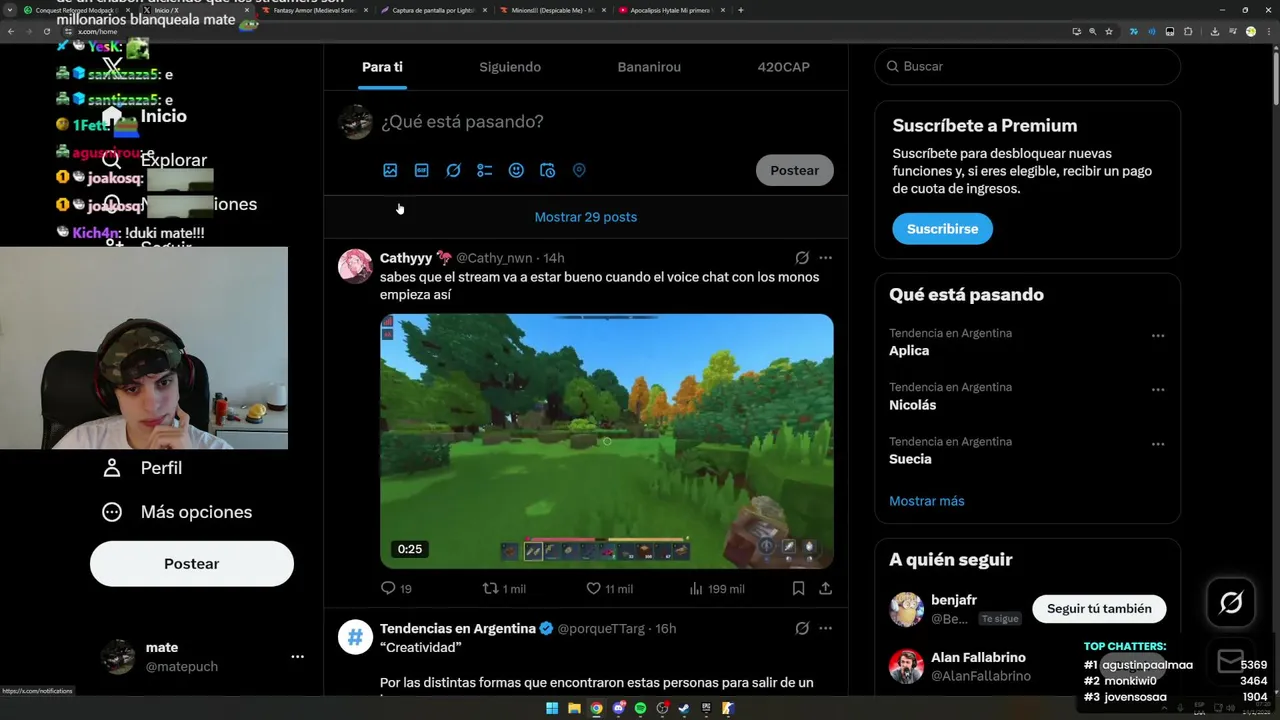1280x720 pixels.
Task: Bookmark Cathyyy's post
Action: click(798, 588)
